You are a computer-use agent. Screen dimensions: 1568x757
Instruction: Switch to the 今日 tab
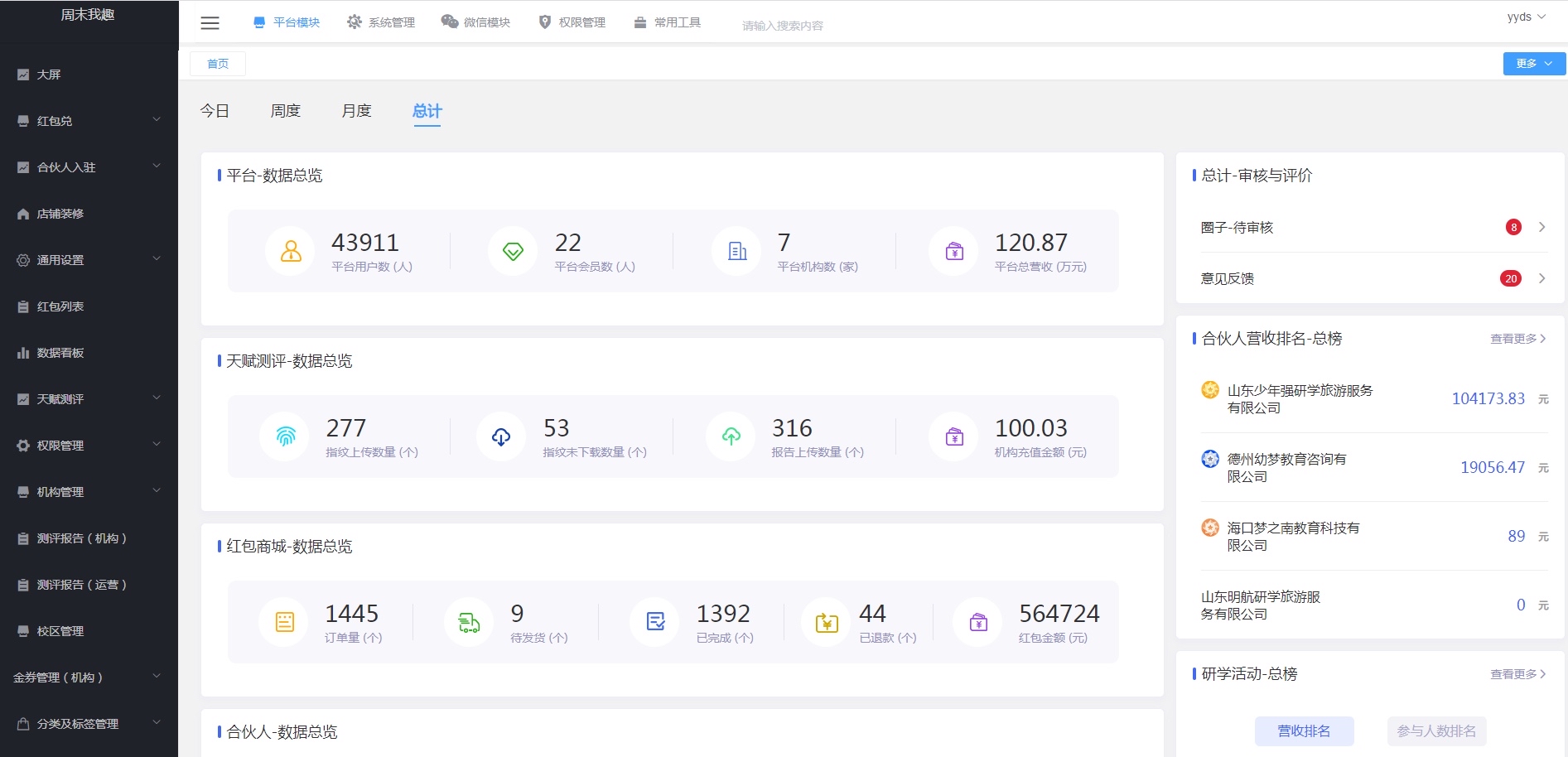(215, 111)
